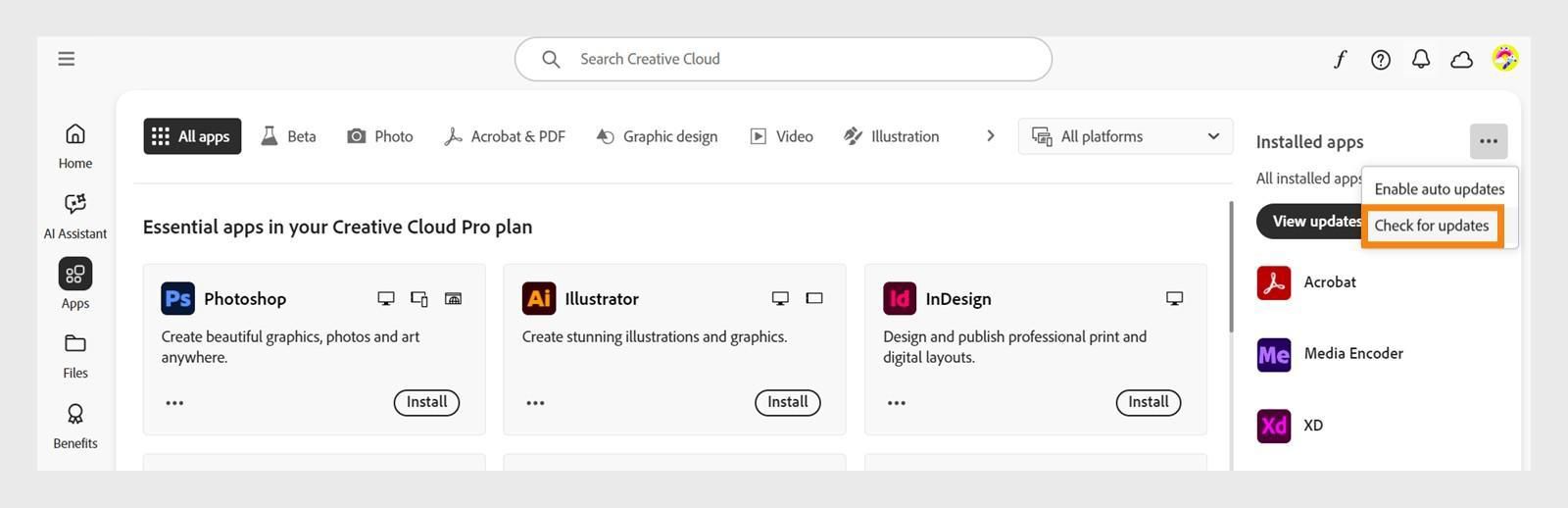
Task: Switch to the Beta category tab
Action: 288,136
